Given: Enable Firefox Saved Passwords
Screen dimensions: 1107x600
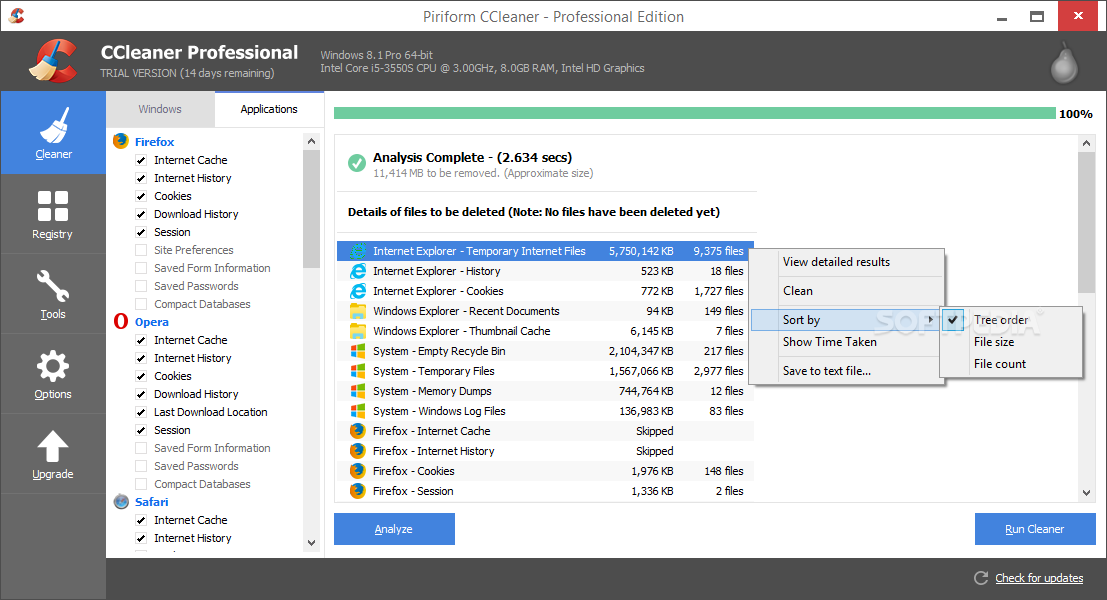Looking at the screenshot, I should coord(141,286).
